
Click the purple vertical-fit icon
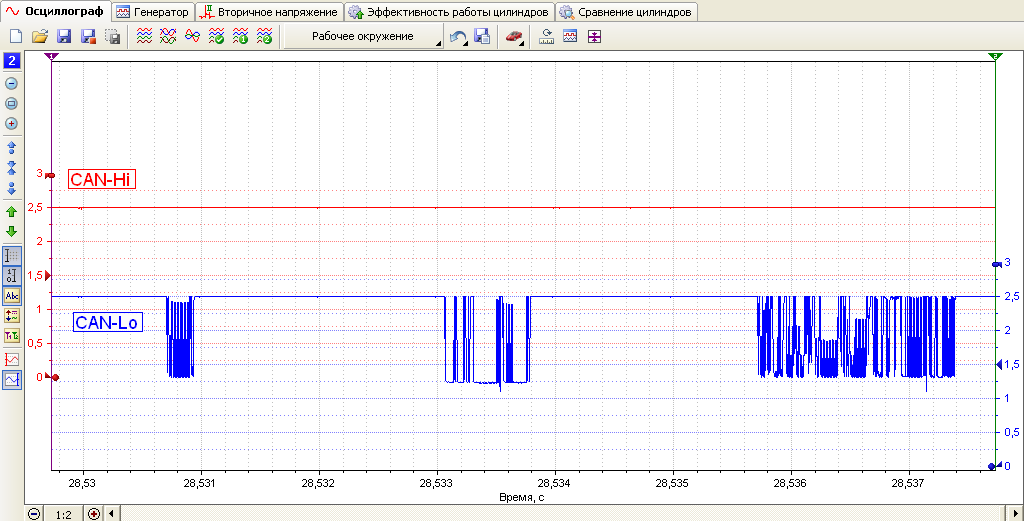(594, 37)
